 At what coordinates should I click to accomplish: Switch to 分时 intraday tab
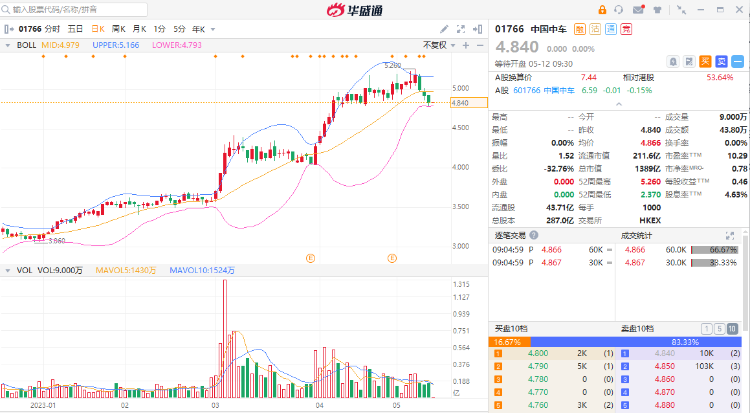tap(53, 29)
